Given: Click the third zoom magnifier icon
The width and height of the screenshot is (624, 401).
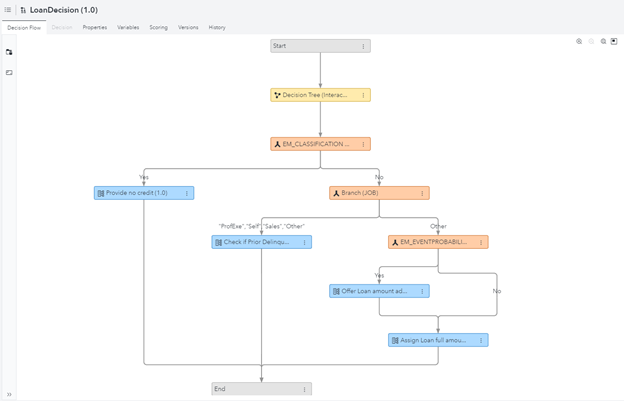Looking at the screenshot, I should [x=603, y=41].
